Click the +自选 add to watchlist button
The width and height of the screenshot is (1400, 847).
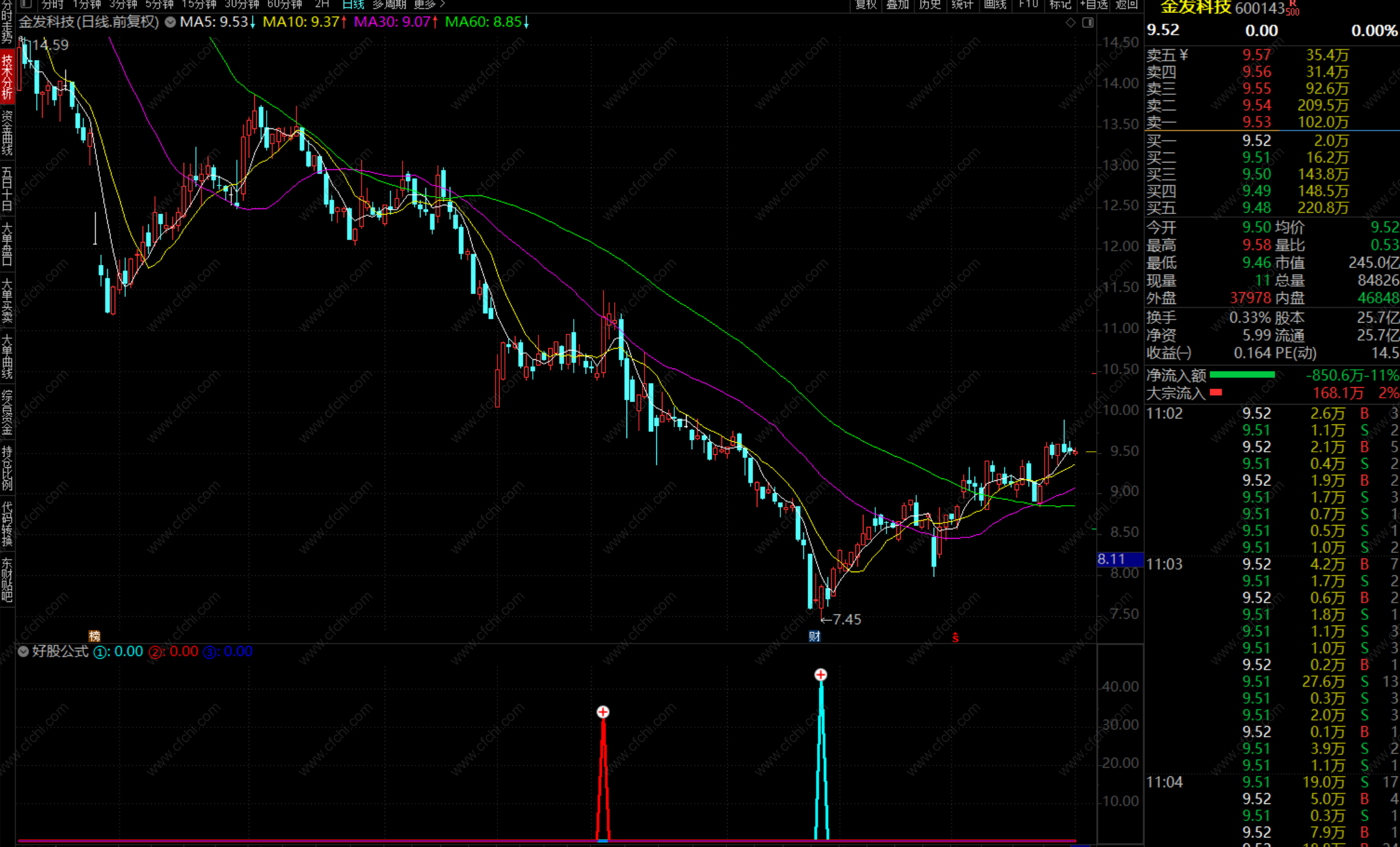[1094, 4]
